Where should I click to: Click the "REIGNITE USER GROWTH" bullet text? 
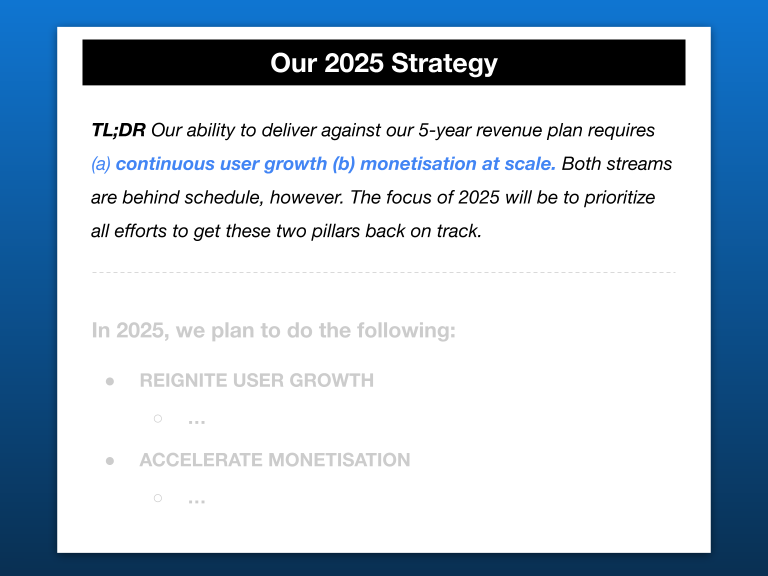pyautogui.click(x=257, y=381)
